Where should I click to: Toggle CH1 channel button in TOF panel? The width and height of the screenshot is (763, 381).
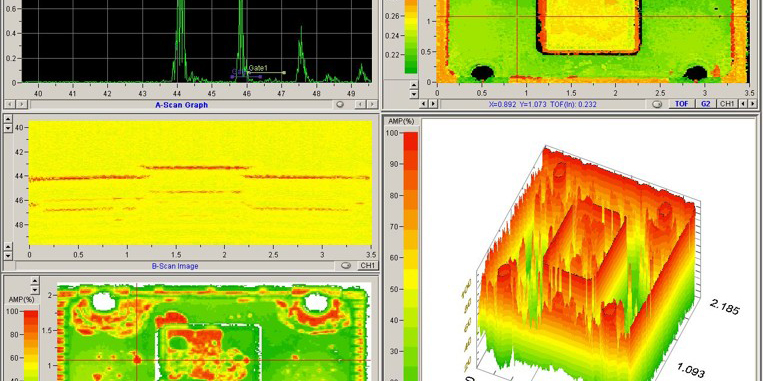coord(727,104)
